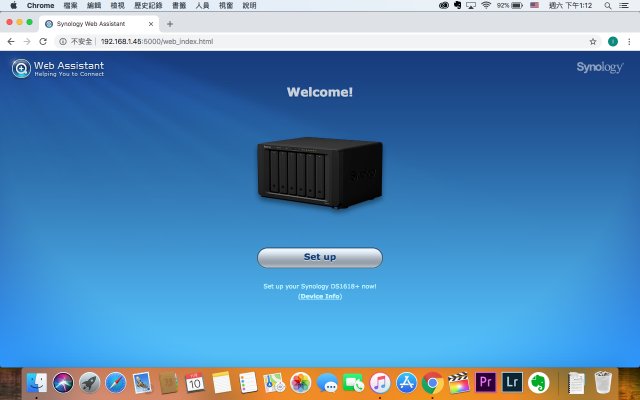The height and width of the screenshot is (400, 640).
Task: Open the document stack in the Dock
Action: [x=576, y=382]
